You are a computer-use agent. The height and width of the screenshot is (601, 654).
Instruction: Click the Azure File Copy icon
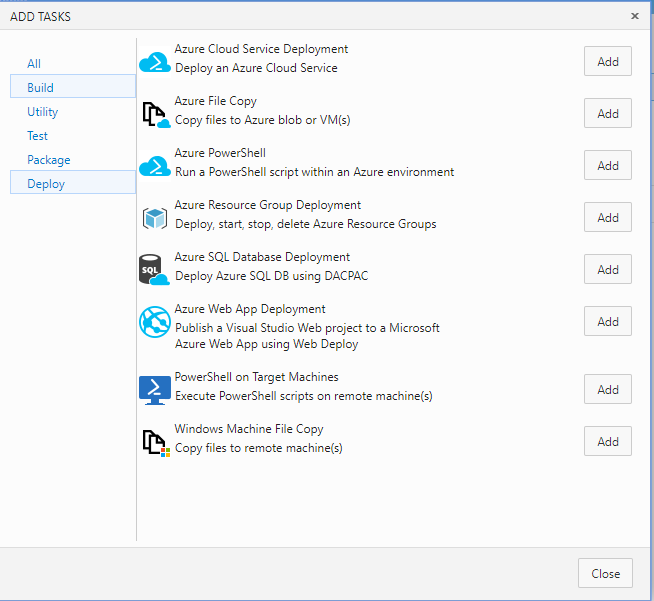[x=155, y=114]
